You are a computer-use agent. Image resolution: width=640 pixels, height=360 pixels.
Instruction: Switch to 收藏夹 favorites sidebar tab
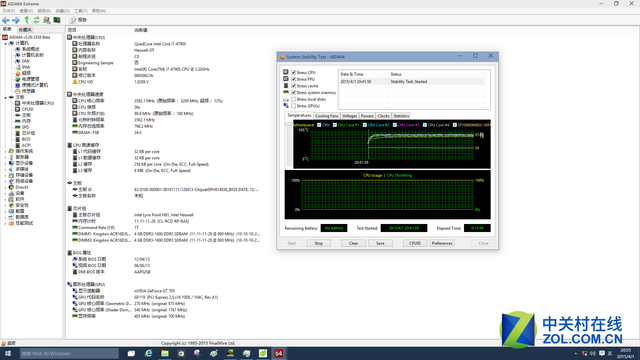(x=25, y=30)
